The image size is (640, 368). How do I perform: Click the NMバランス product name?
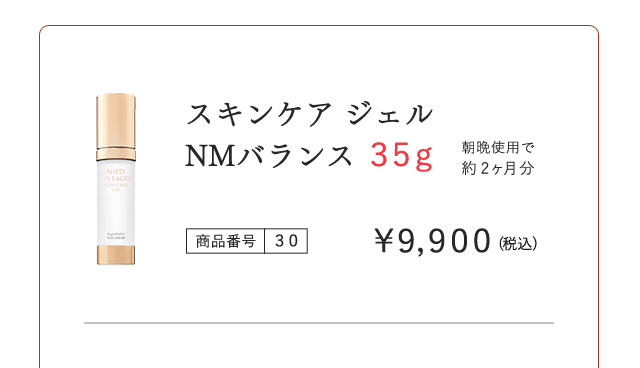pos(269,156)
